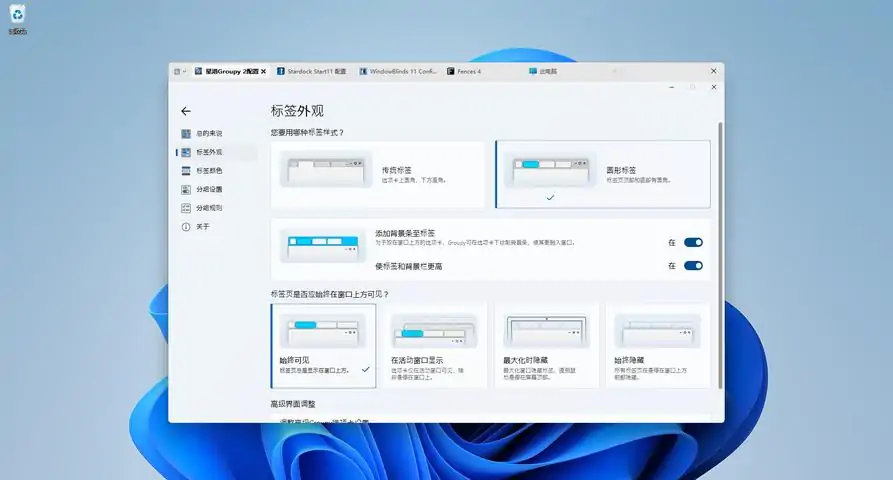Screen dimensions: 893x480
Task: Switch to the Stardock Start11 配置 tab
Action: 311,72
